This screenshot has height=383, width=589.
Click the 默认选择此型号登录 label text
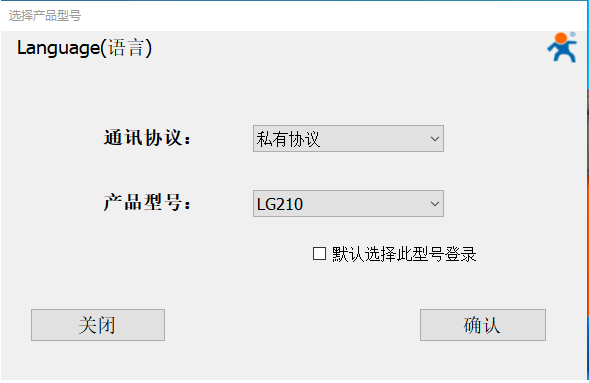pyautogui.click(x=404, y=254)
